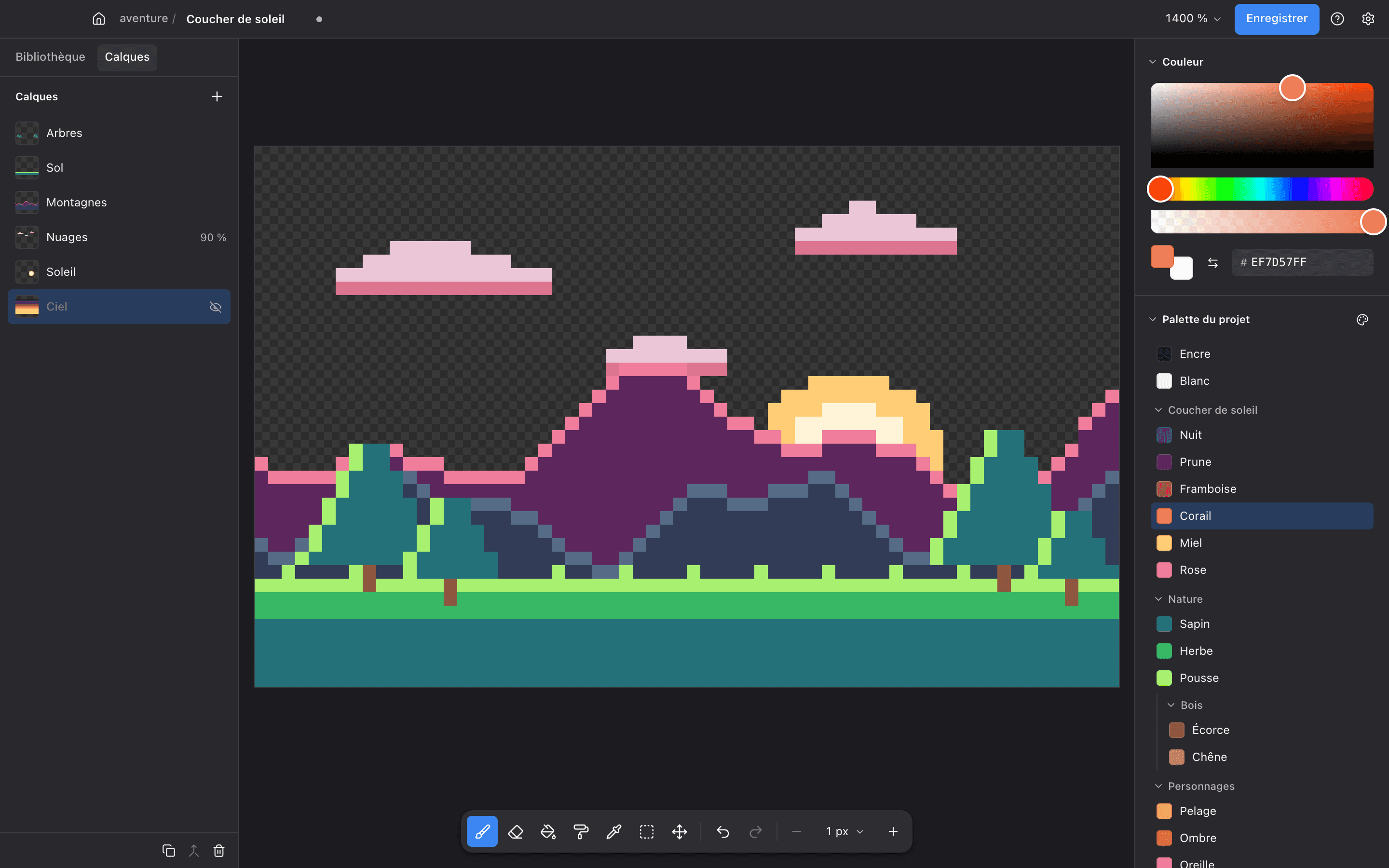The height and width of the screenshot is (868, 1389).
Task: Select the Montagnes layer
Action: [x=119, y=202]
